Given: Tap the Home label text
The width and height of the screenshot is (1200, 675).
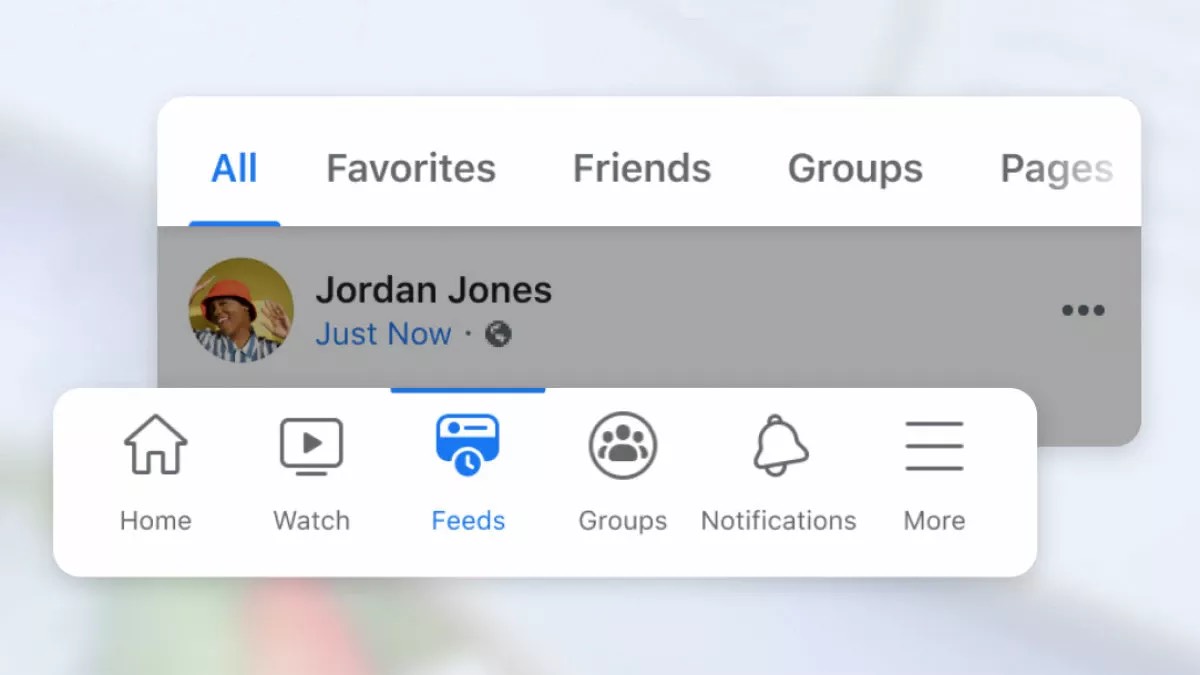Looking at the screenshot, I should [x=155, y=521].
